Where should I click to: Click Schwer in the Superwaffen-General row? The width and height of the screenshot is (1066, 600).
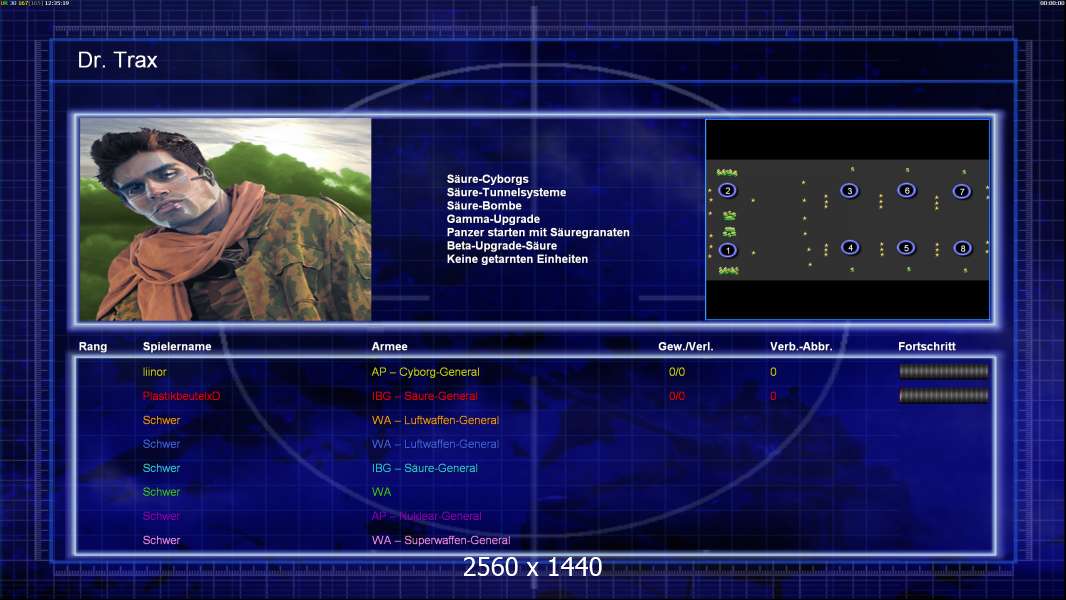click(x=161, y=540)
